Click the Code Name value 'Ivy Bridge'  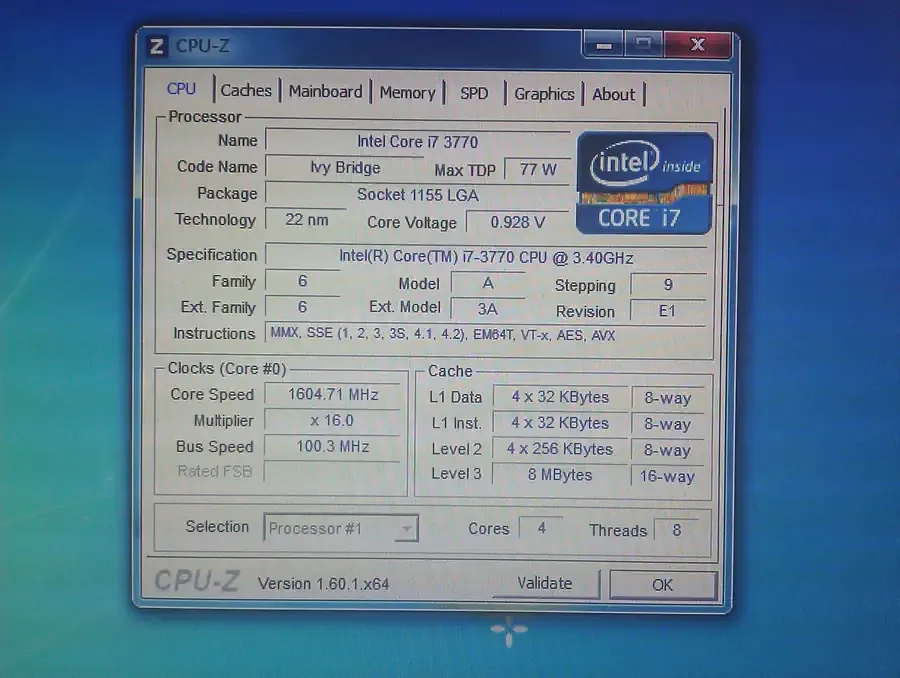(345, 168)
